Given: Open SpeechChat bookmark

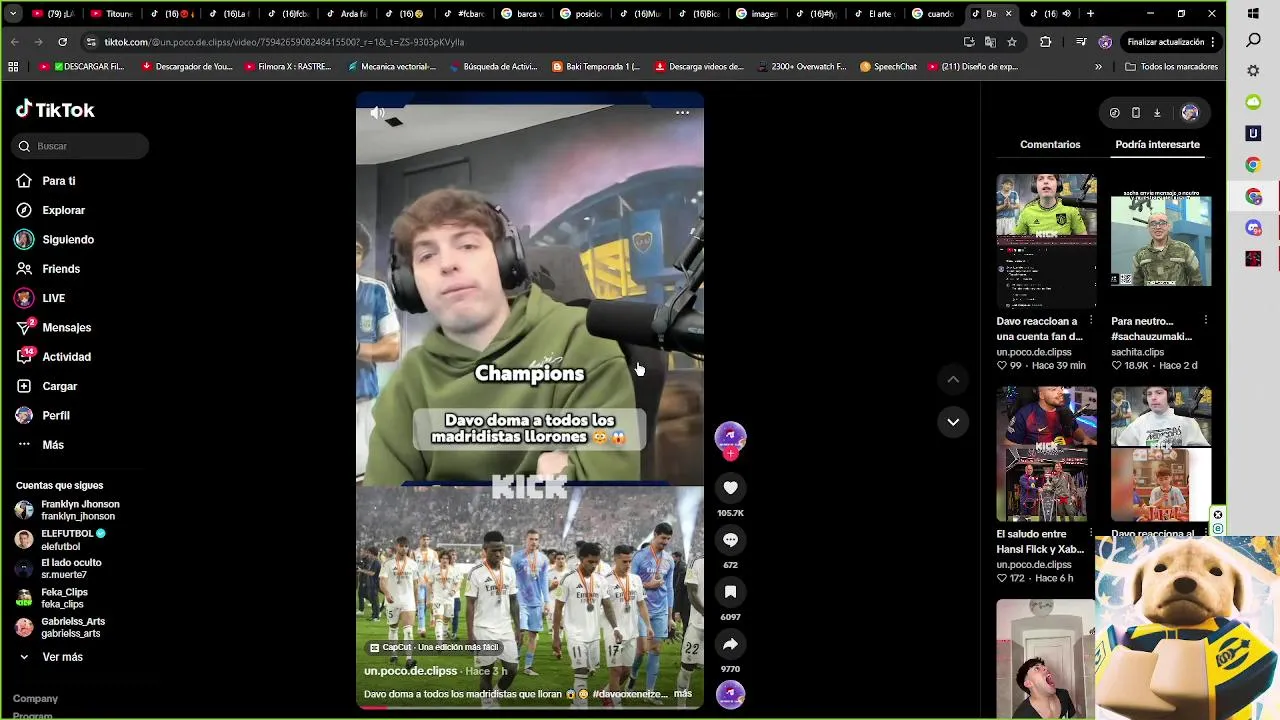Looking at the screenshot, I should 888,67.
